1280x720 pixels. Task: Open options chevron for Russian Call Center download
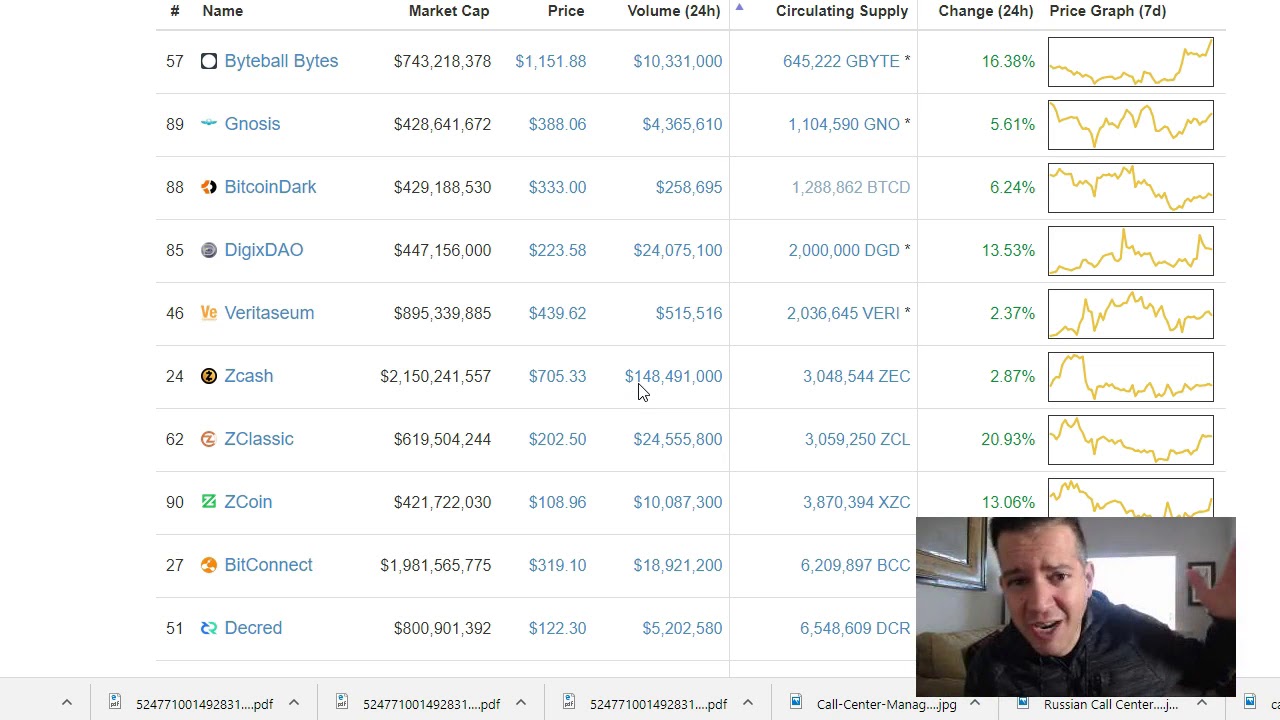pyautogui.click(x=1201, y=703)
